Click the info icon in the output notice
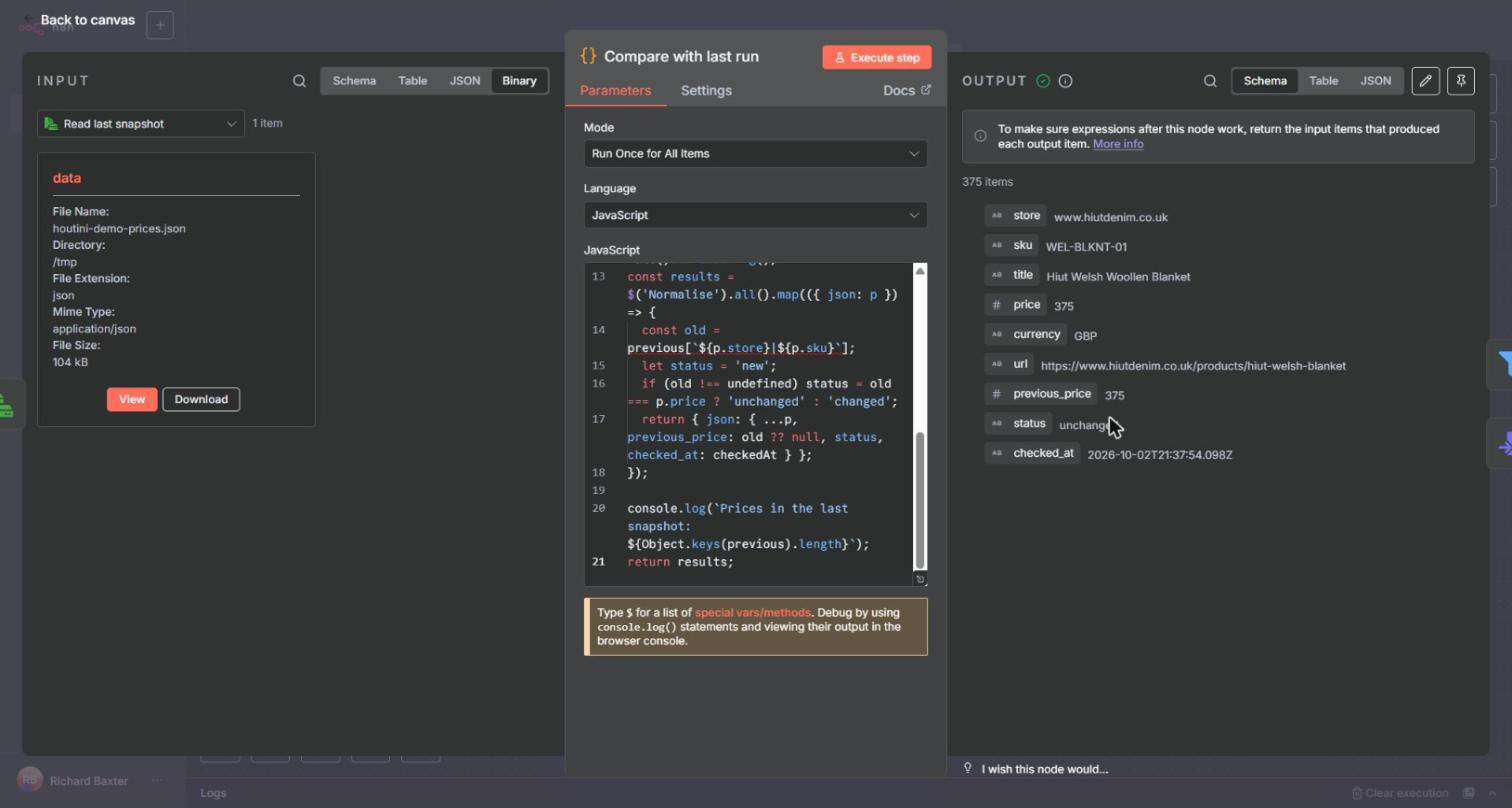This screenshot has width=1512, height=808. point(980,136)
